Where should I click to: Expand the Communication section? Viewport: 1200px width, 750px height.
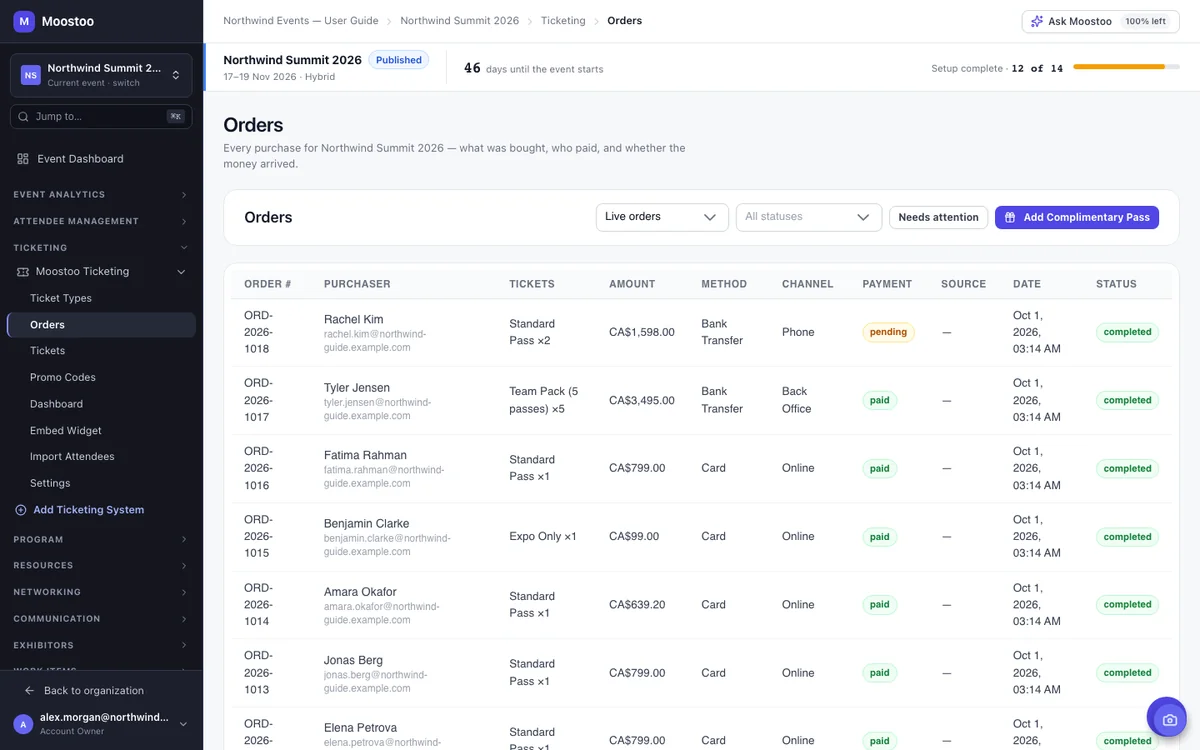(x=101, y=619)
